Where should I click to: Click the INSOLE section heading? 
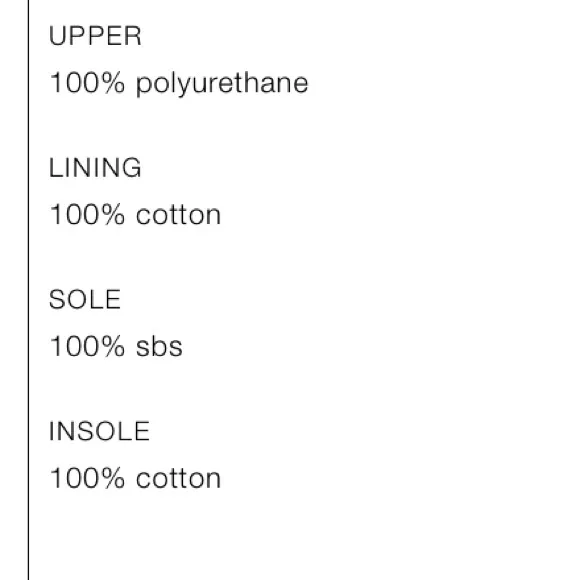(x=99, y=431)
